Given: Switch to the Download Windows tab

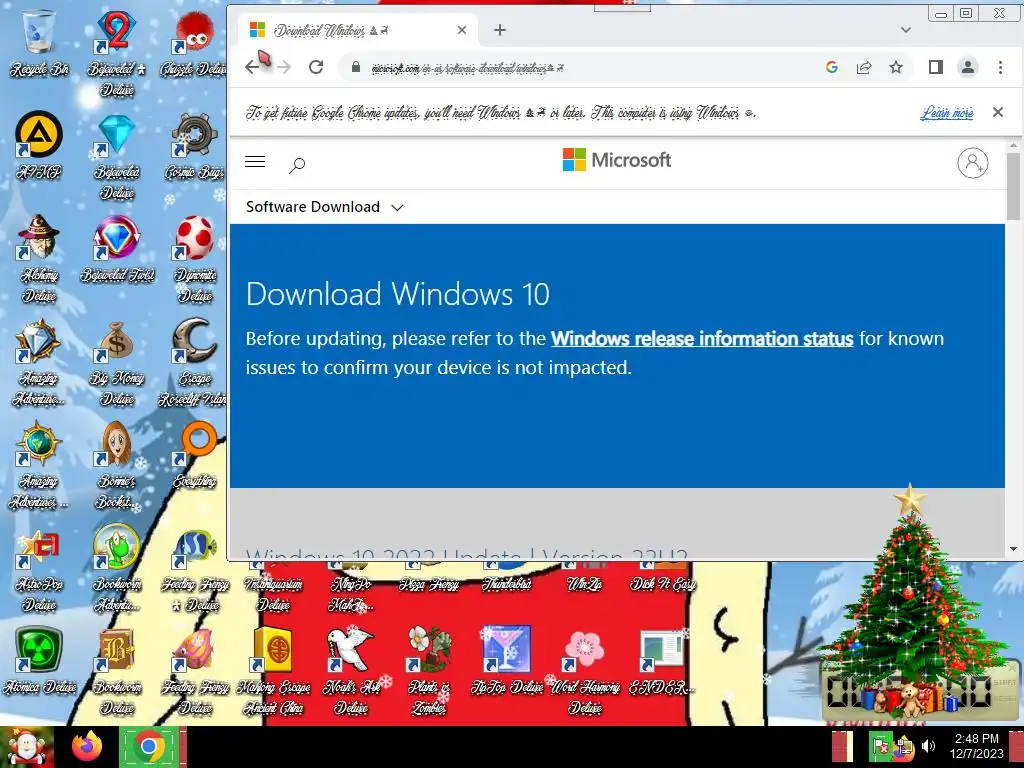Looking at the screenshot, I should [356, 30].
